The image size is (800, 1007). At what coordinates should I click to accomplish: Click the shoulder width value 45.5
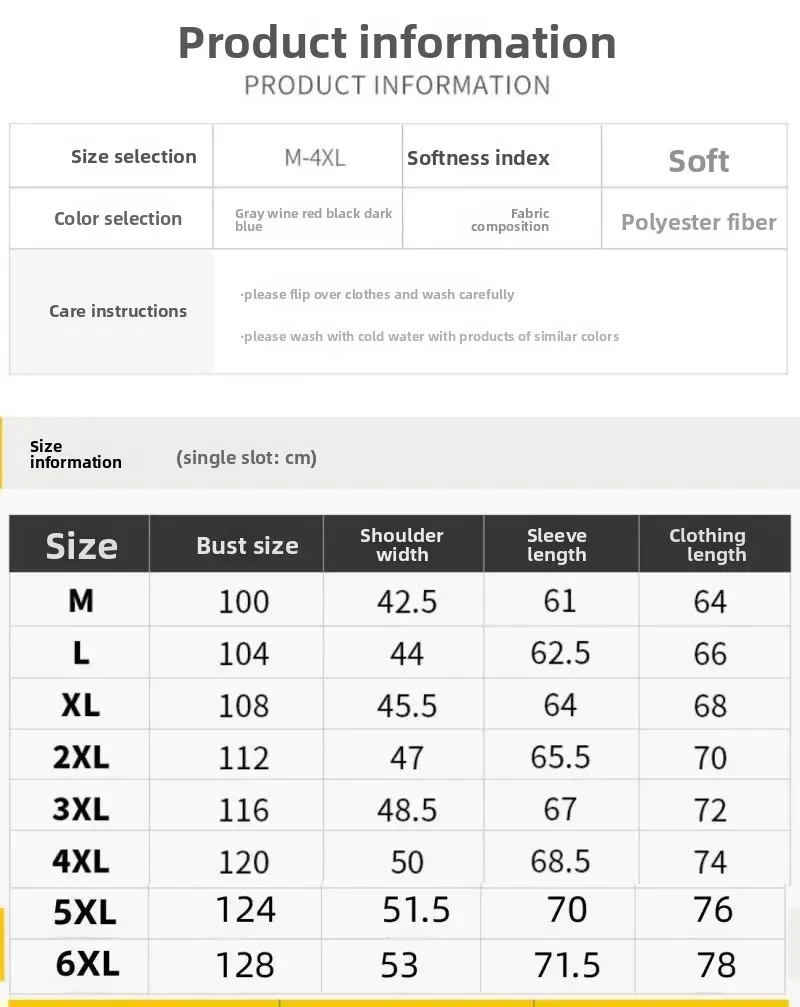click(x=407, y=706)
